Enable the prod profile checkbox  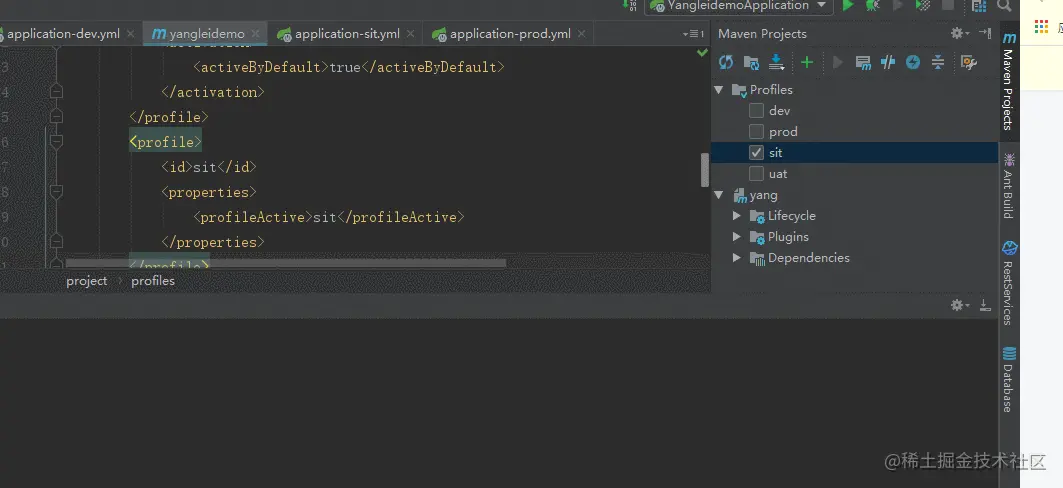756,131
